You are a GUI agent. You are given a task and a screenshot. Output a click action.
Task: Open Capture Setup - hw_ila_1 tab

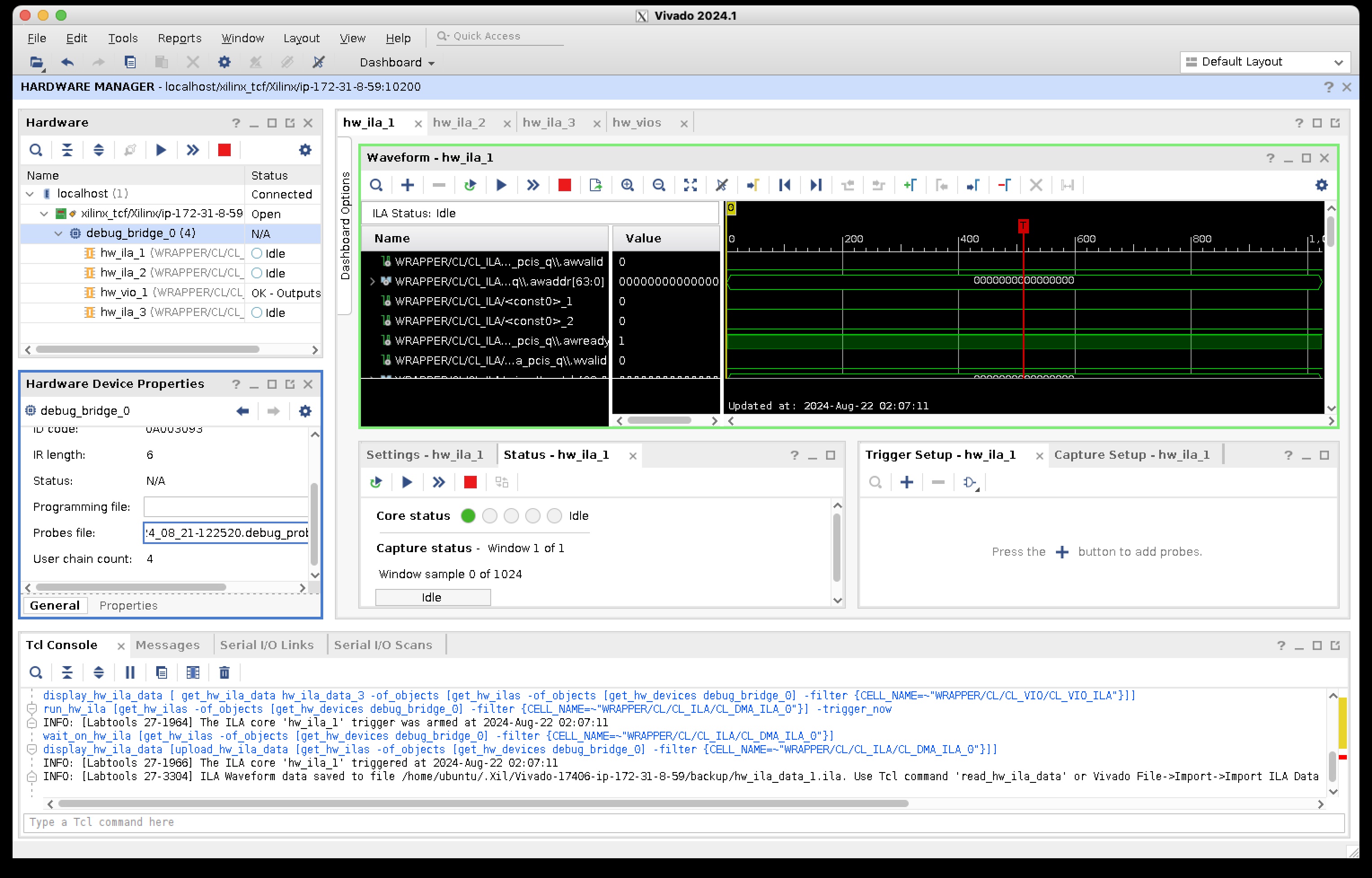(x=1131, y=455)
